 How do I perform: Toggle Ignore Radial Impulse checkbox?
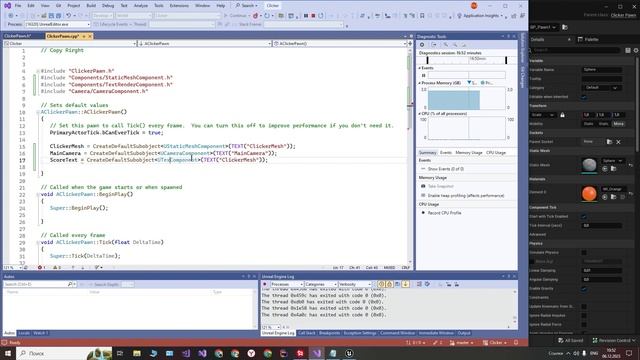(x=584, y=316)
